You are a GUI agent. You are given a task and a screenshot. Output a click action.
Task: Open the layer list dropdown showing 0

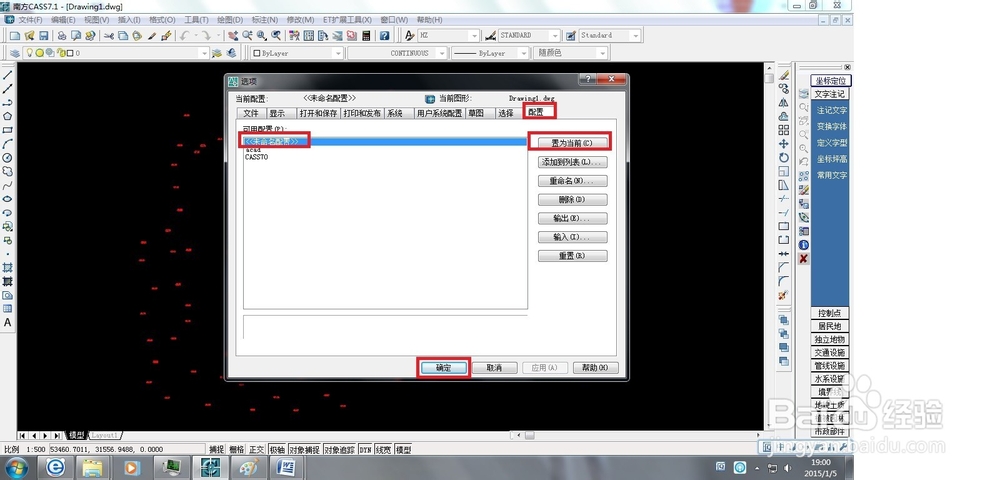point(117,53)
